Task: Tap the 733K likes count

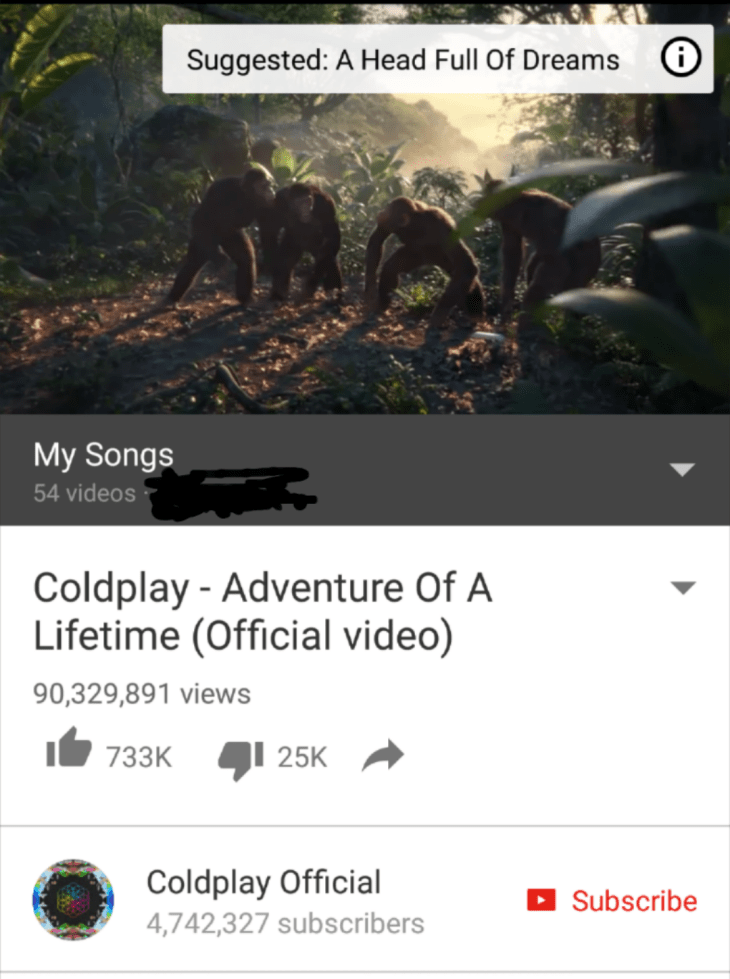Action: click(x=139, y=757)
